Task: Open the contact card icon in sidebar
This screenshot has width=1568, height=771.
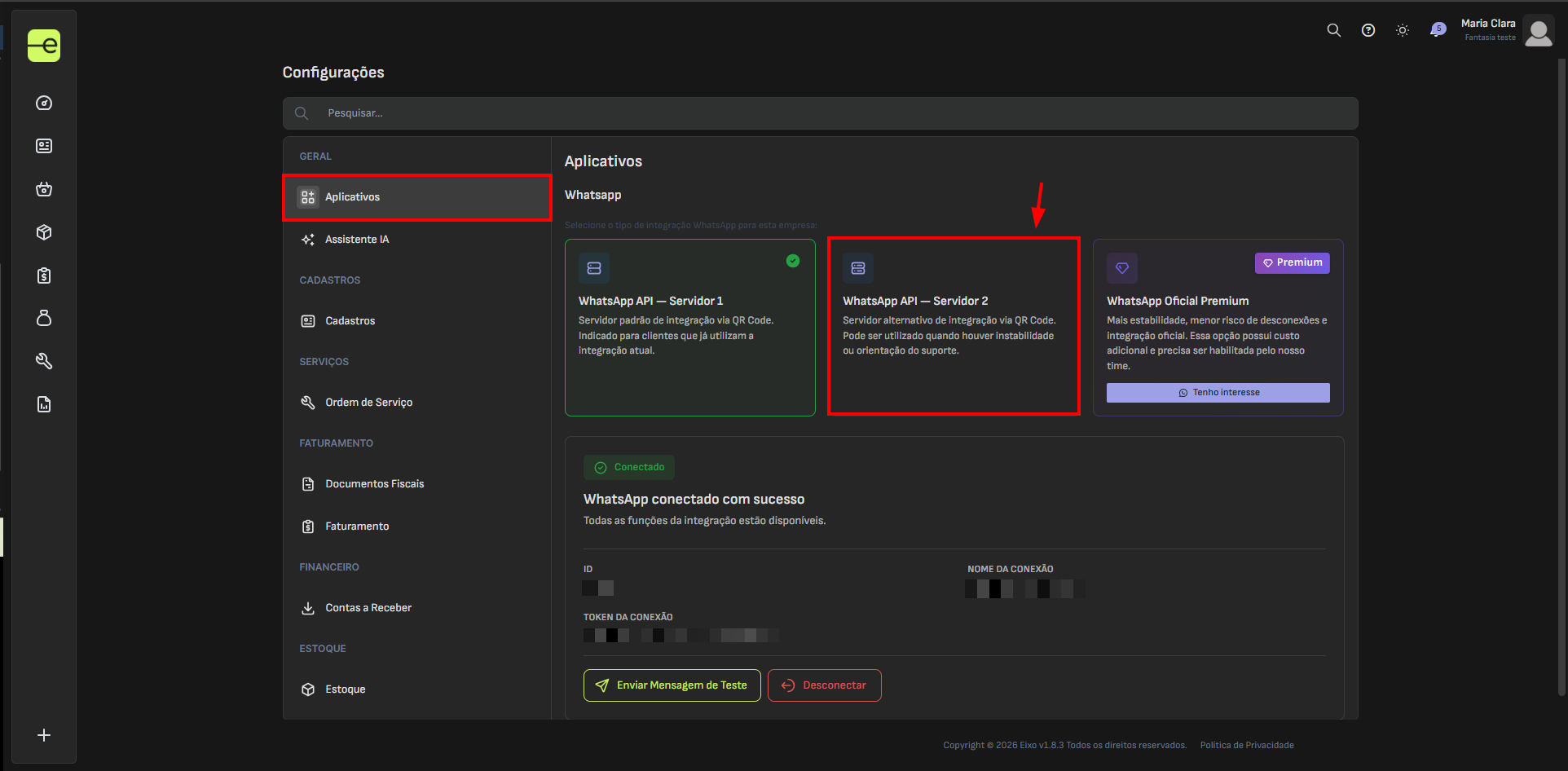Action: 44,146
